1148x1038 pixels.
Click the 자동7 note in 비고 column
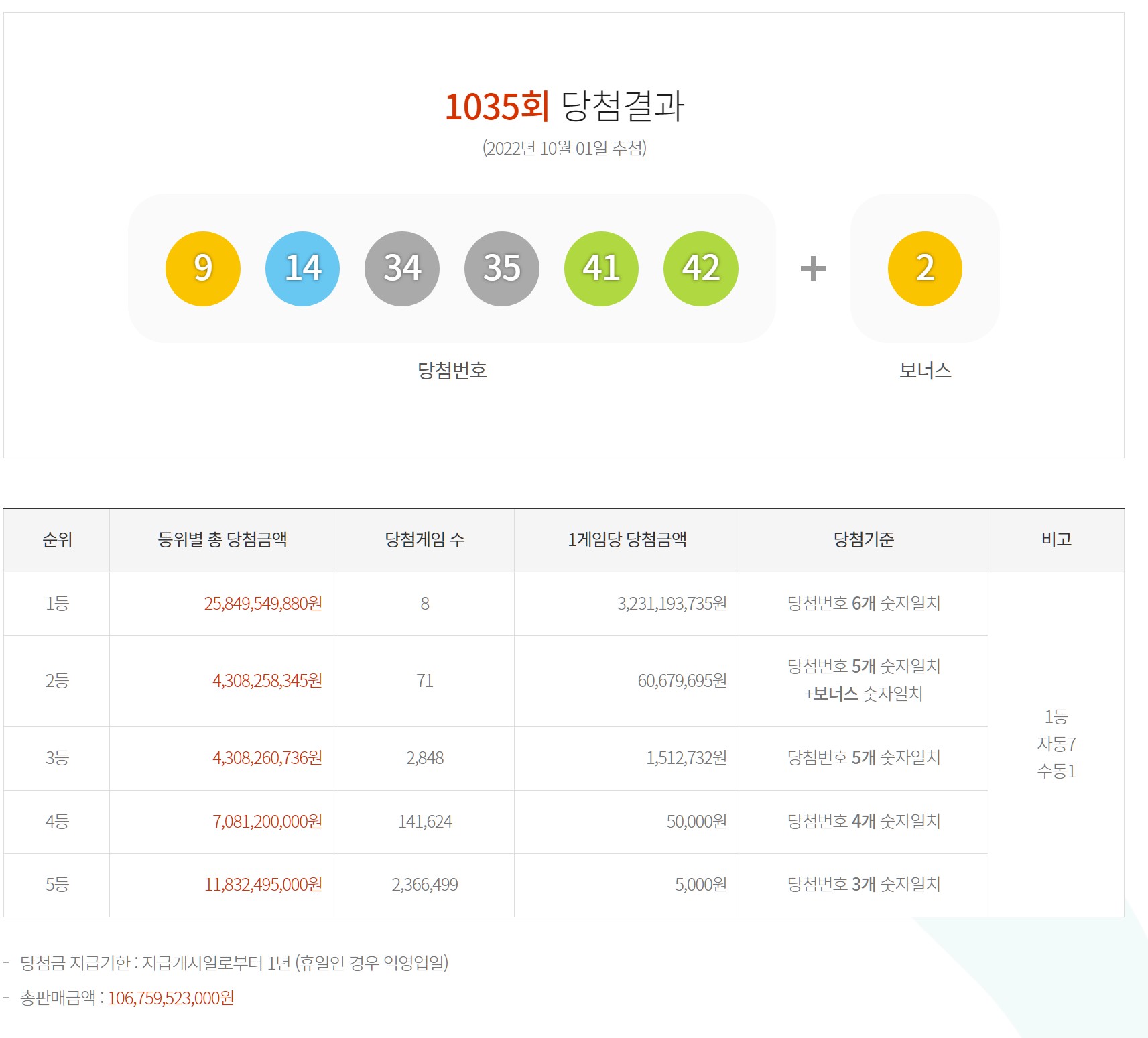[x=1056, y=744]
